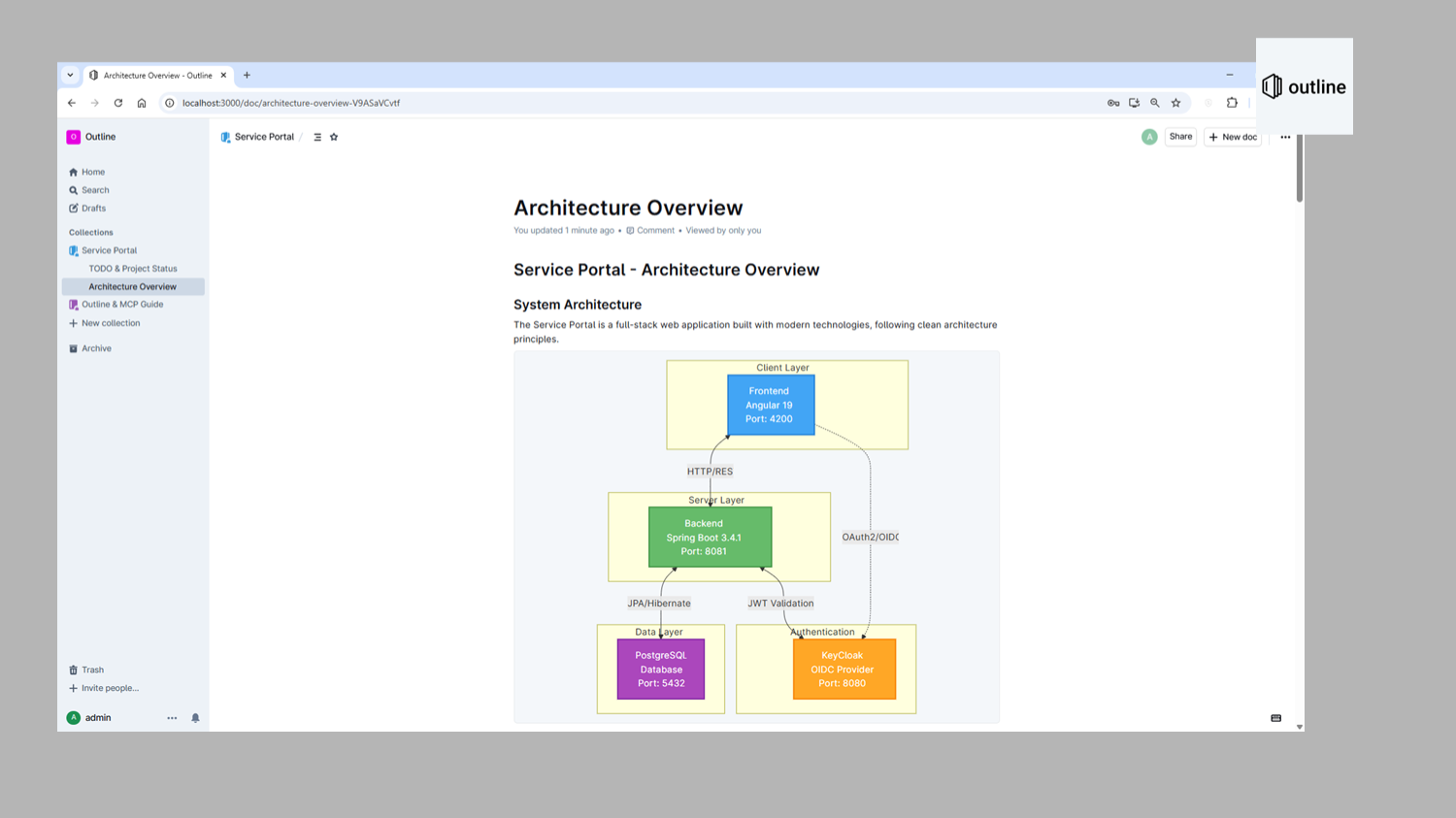
Task: Click the Share button
Action: click(x=1180, y=137)
